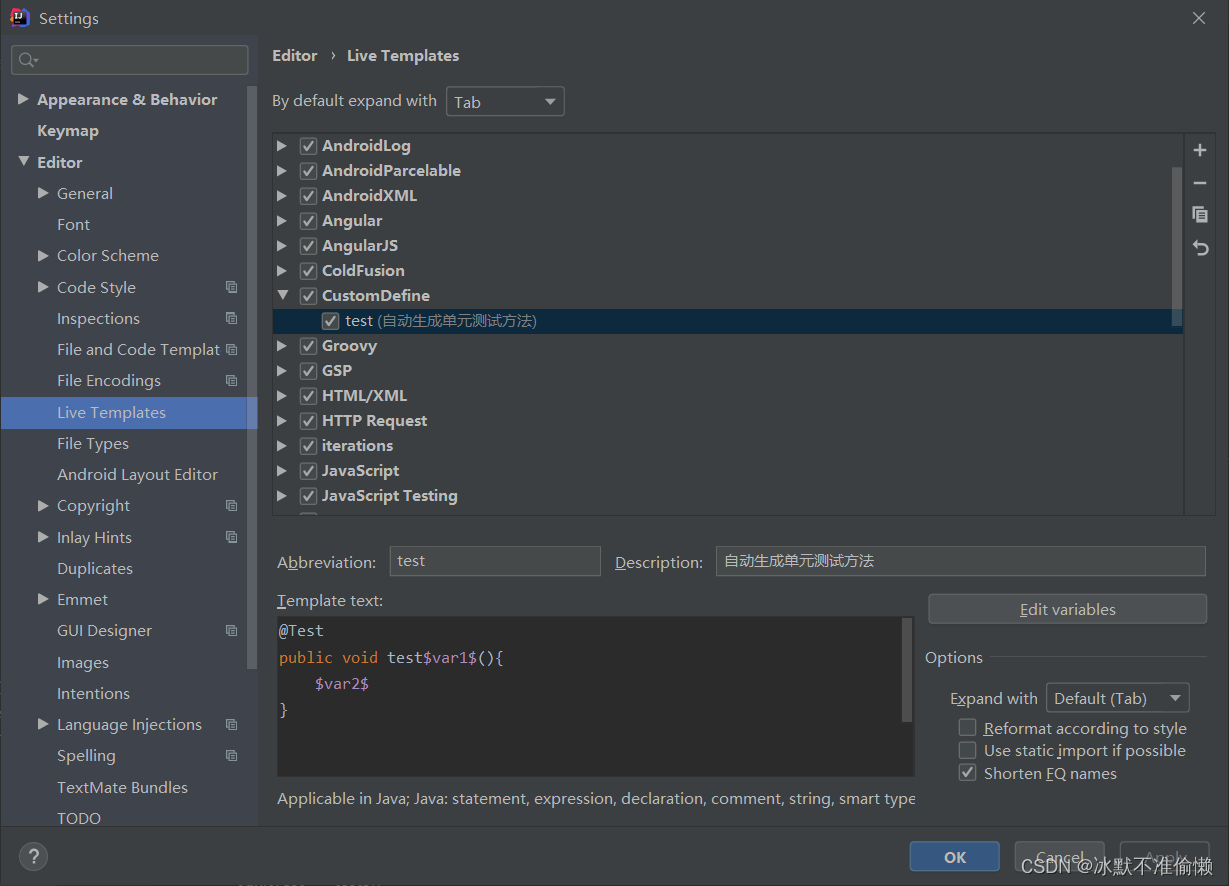Remove selected template with minus icon
The image size is (1229, 886).
[x=1200, y=183]
